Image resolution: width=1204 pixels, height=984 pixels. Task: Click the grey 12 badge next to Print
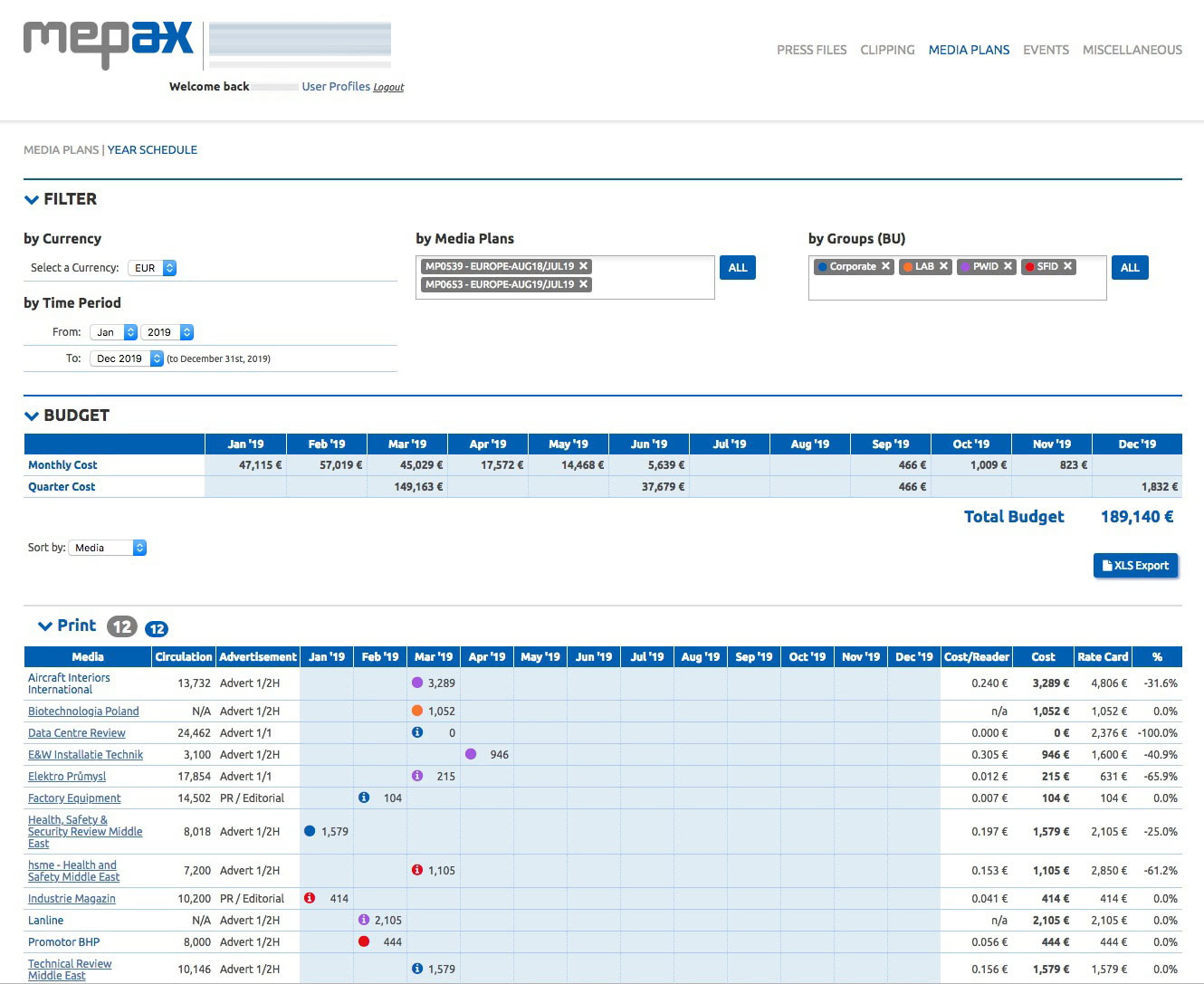[x=122, y=626]
